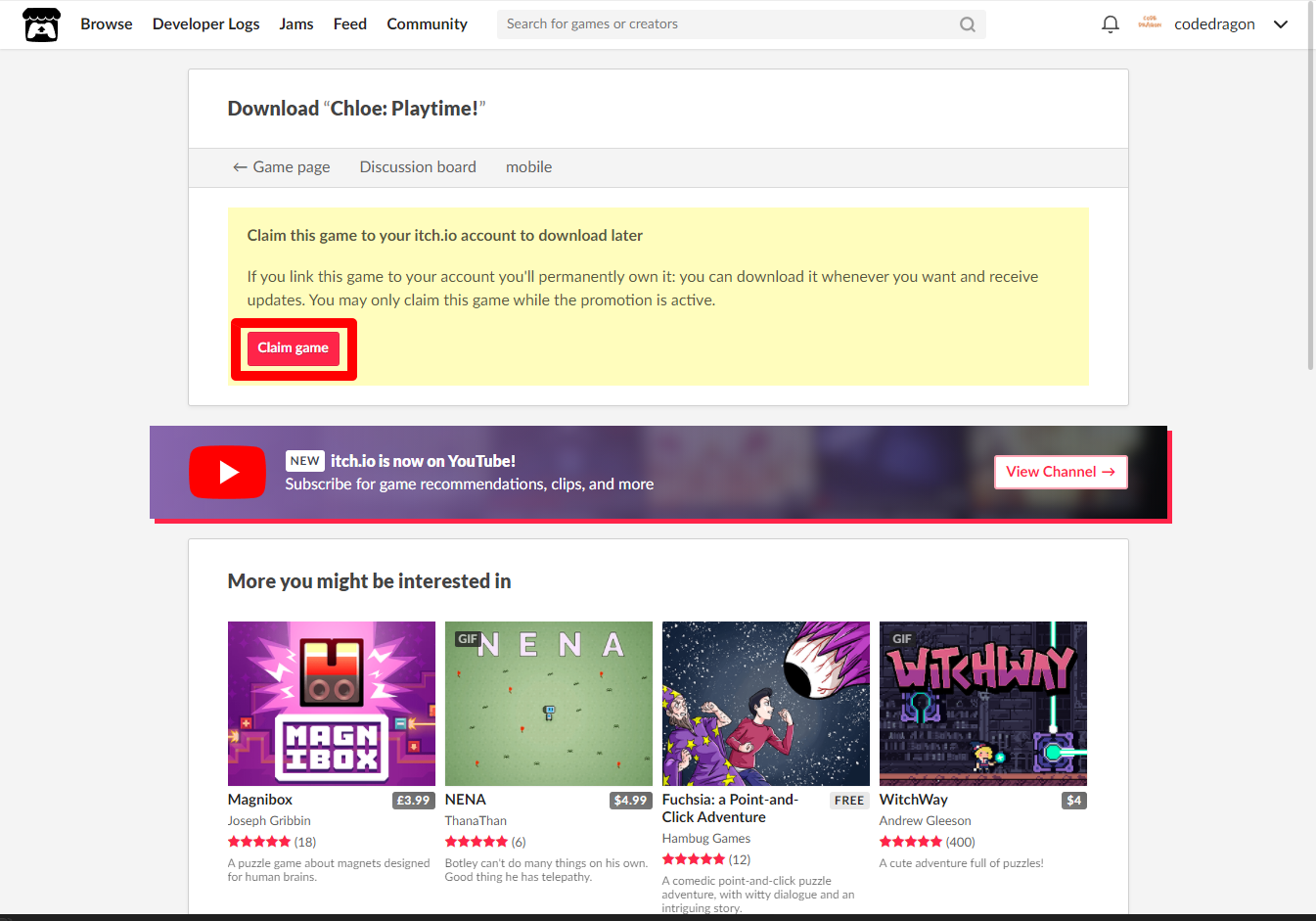Screen dimensions: 1316x921
Task: Open Developer Logs in the top bar
Action: coord(206,23)
